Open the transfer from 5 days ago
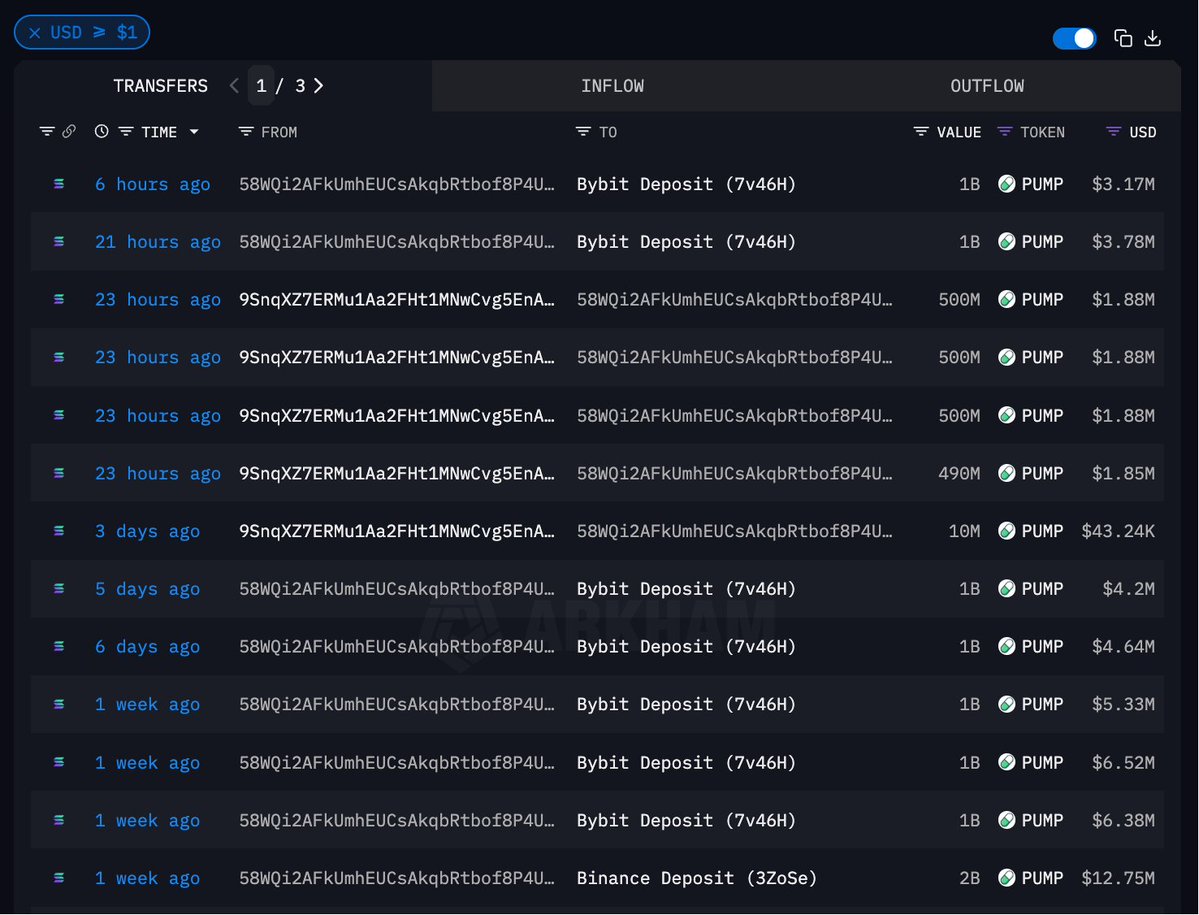The height and width of the screenshot is (915, 1199). pos(147,589)
